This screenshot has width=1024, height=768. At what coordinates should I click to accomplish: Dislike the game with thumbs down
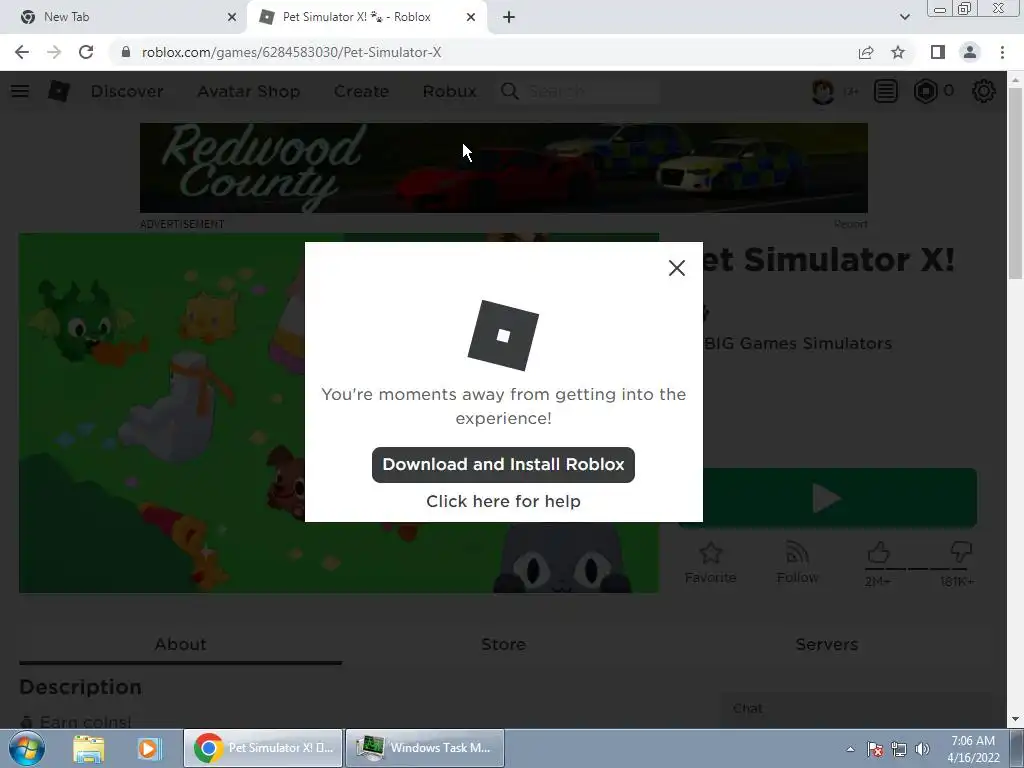[x=961, y=552]
